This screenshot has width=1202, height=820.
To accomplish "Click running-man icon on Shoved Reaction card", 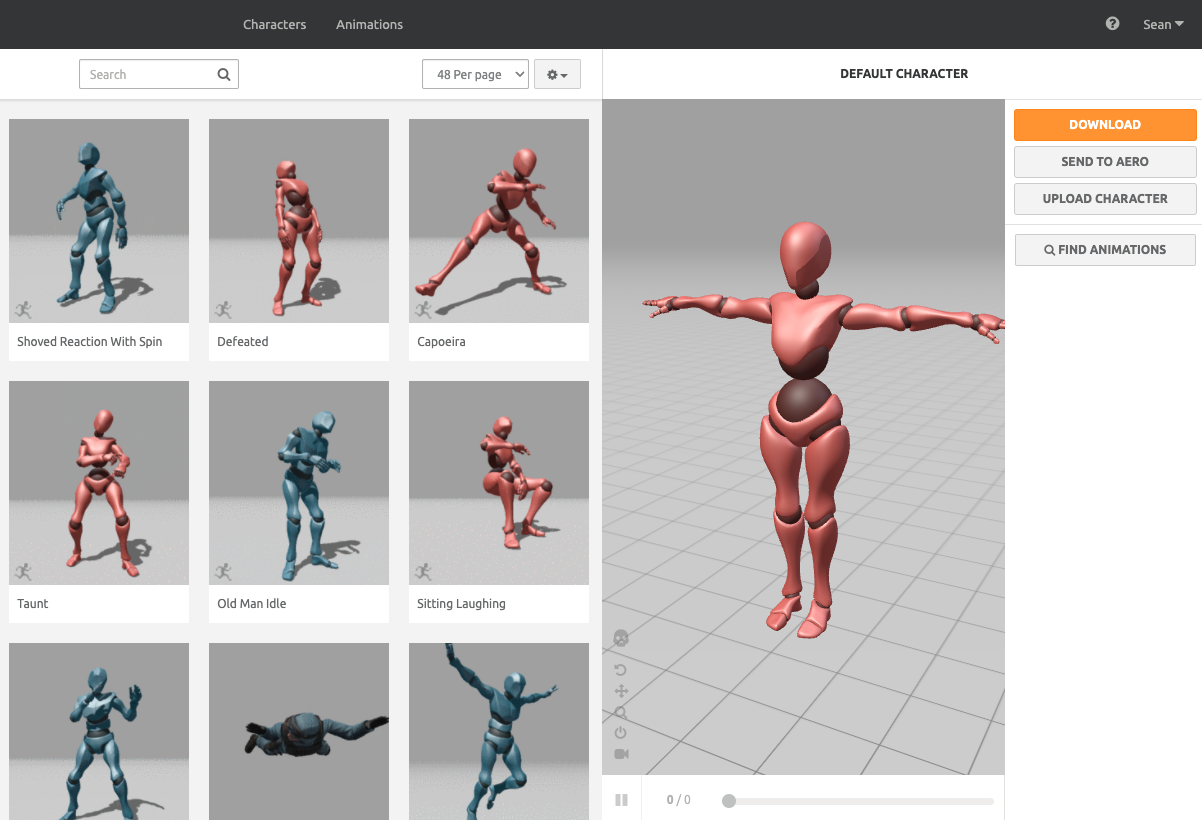I will point(23,310).
